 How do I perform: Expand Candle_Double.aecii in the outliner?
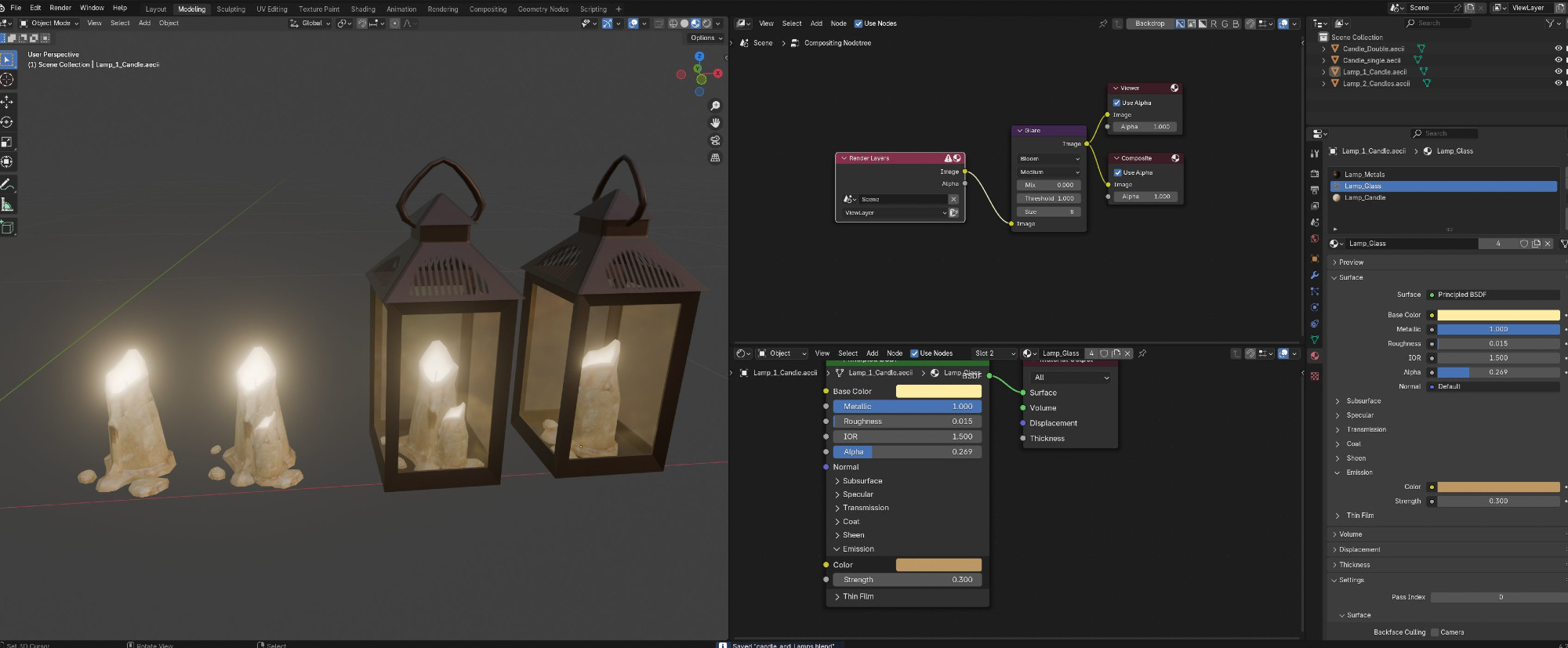coord(1324,49)
